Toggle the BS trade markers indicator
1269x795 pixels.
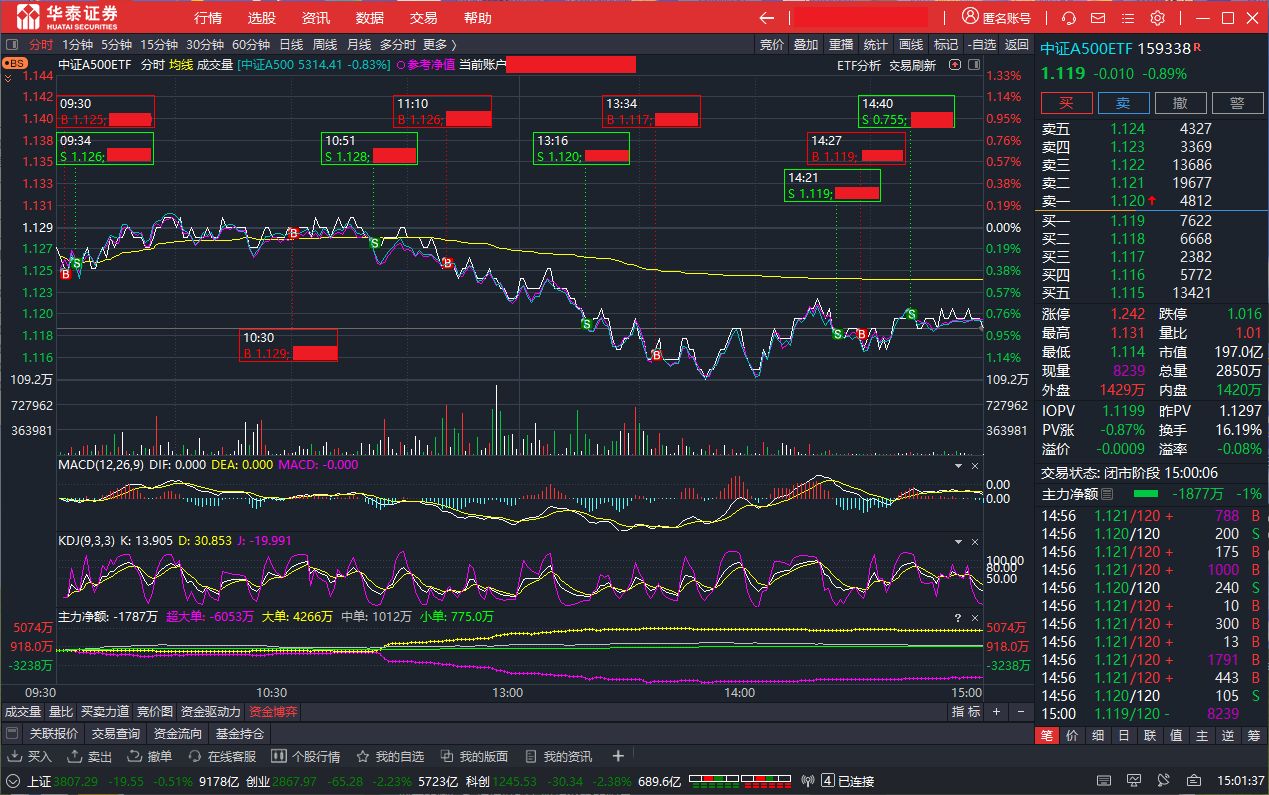click(x=14, y=64)
